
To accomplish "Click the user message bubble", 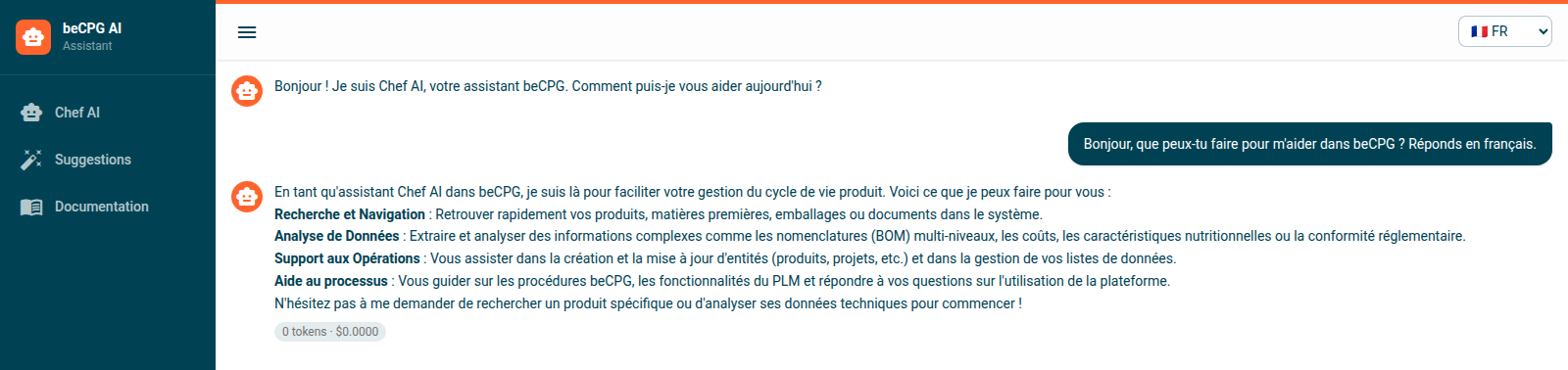I will tap(1309, 144).
